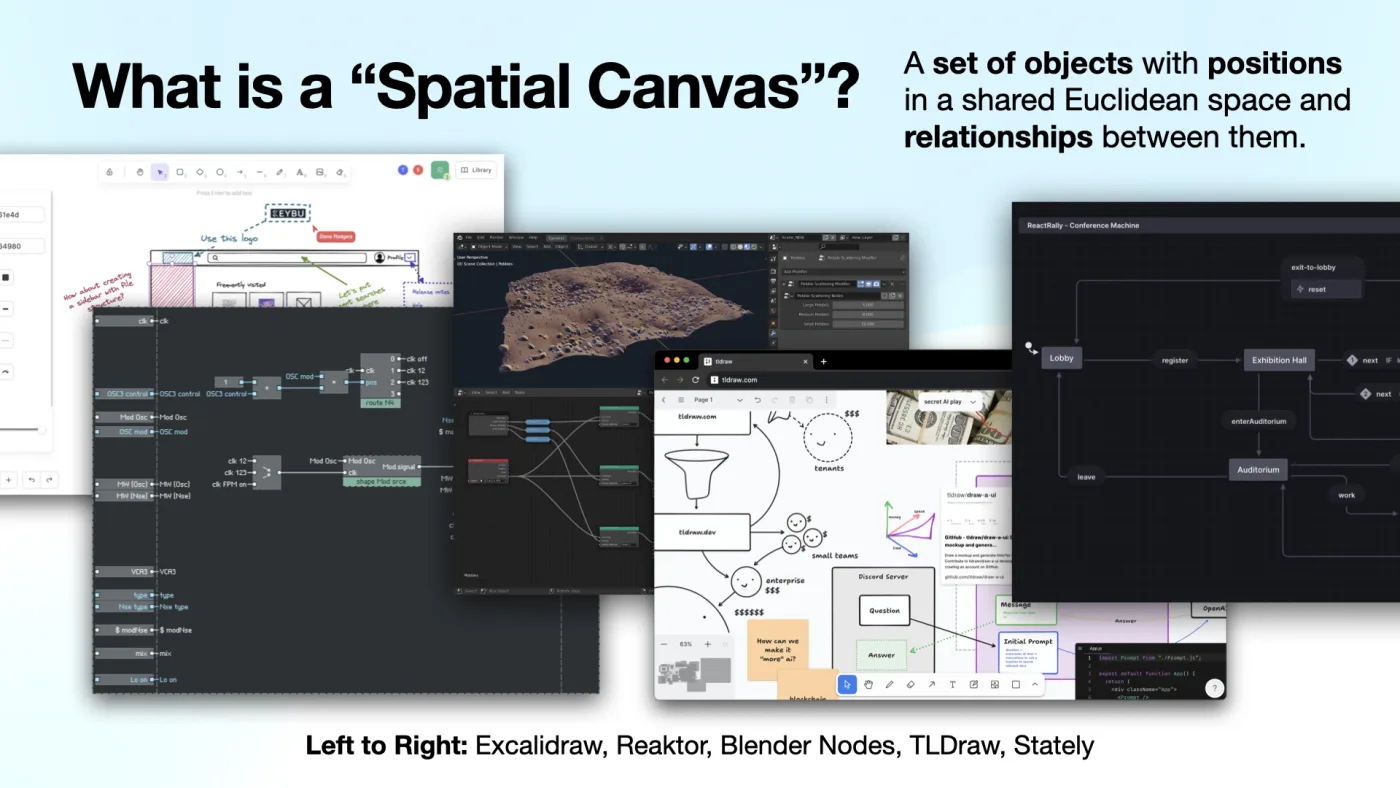Select the insert image tool in Excalidraw
This screenshot has width=1400, height=788.
(x=320, y=172)
